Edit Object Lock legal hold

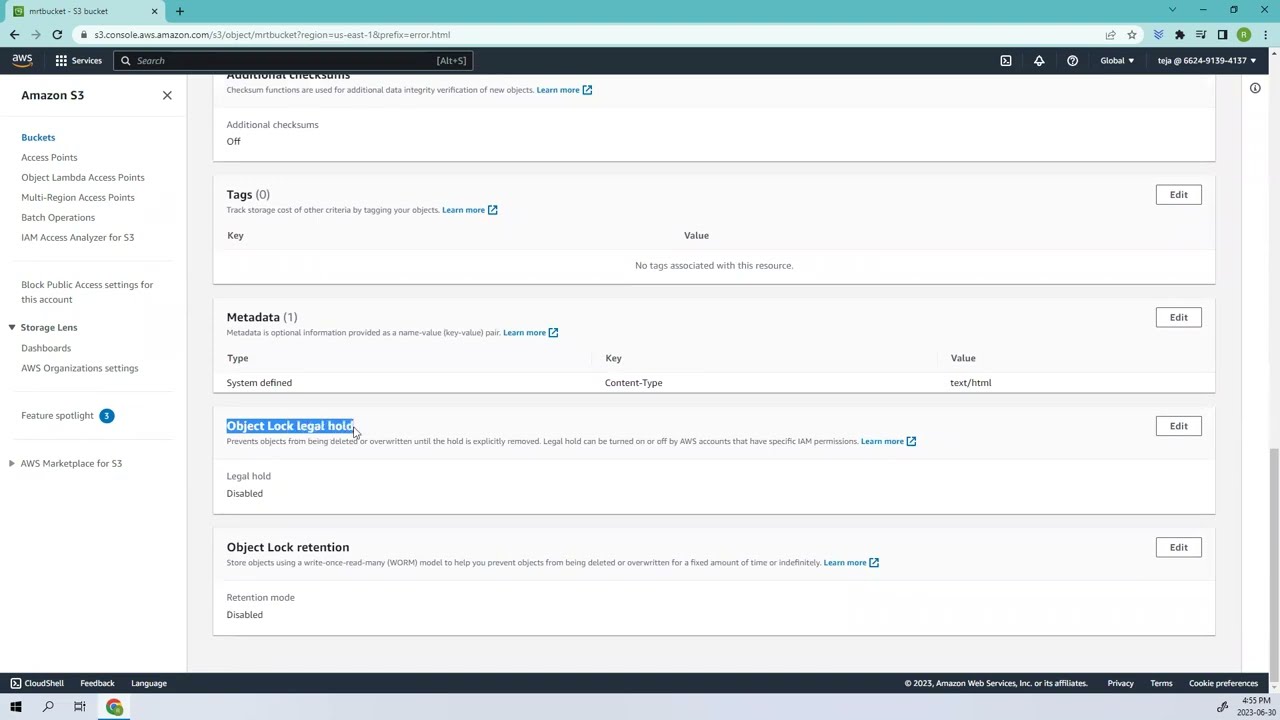[x=1179, y=426]
